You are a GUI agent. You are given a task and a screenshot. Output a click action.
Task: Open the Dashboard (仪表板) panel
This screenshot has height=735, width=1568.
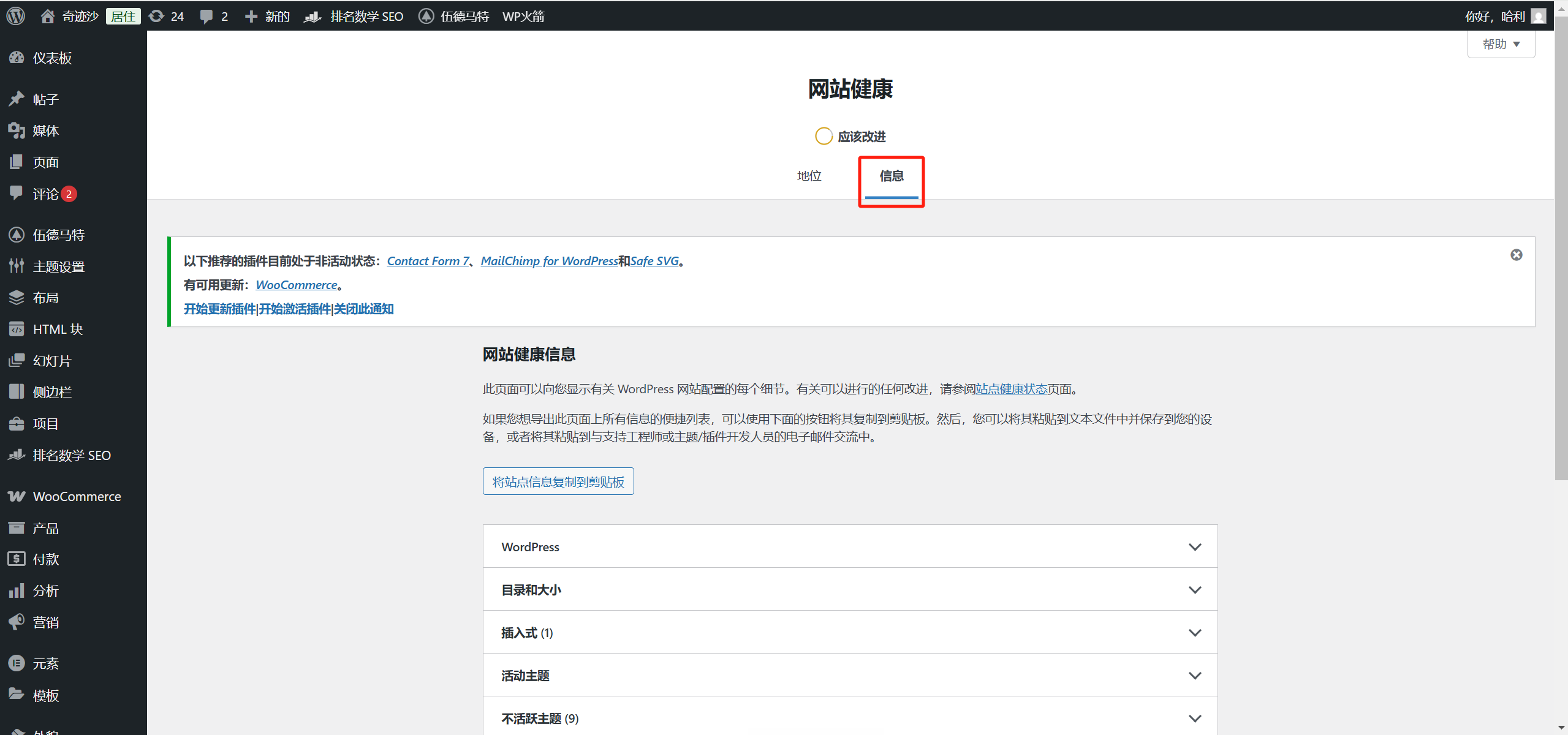tap(52, 57)
